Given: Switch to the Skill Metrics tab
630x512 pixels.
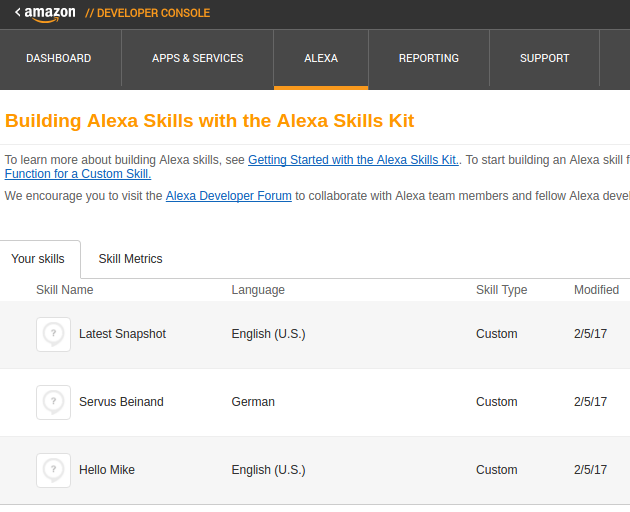Looking at the screenshot, I should tap(131, 259).
